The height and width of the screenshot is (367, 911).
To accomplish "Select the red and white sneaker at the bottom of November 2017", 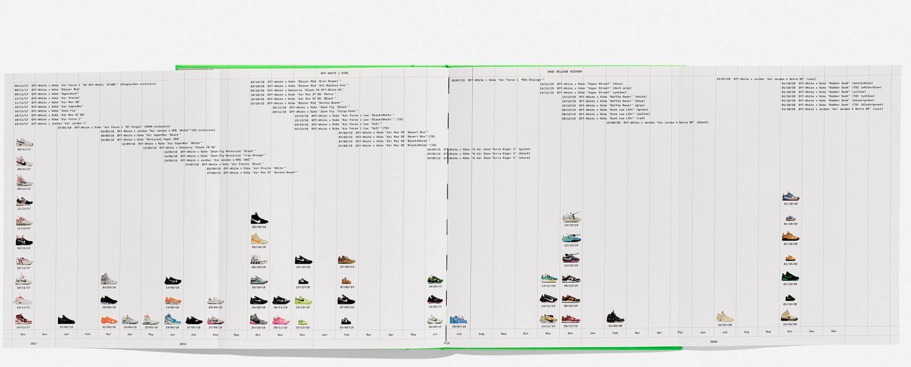I will pyautogui.click(x=24, y=320).
